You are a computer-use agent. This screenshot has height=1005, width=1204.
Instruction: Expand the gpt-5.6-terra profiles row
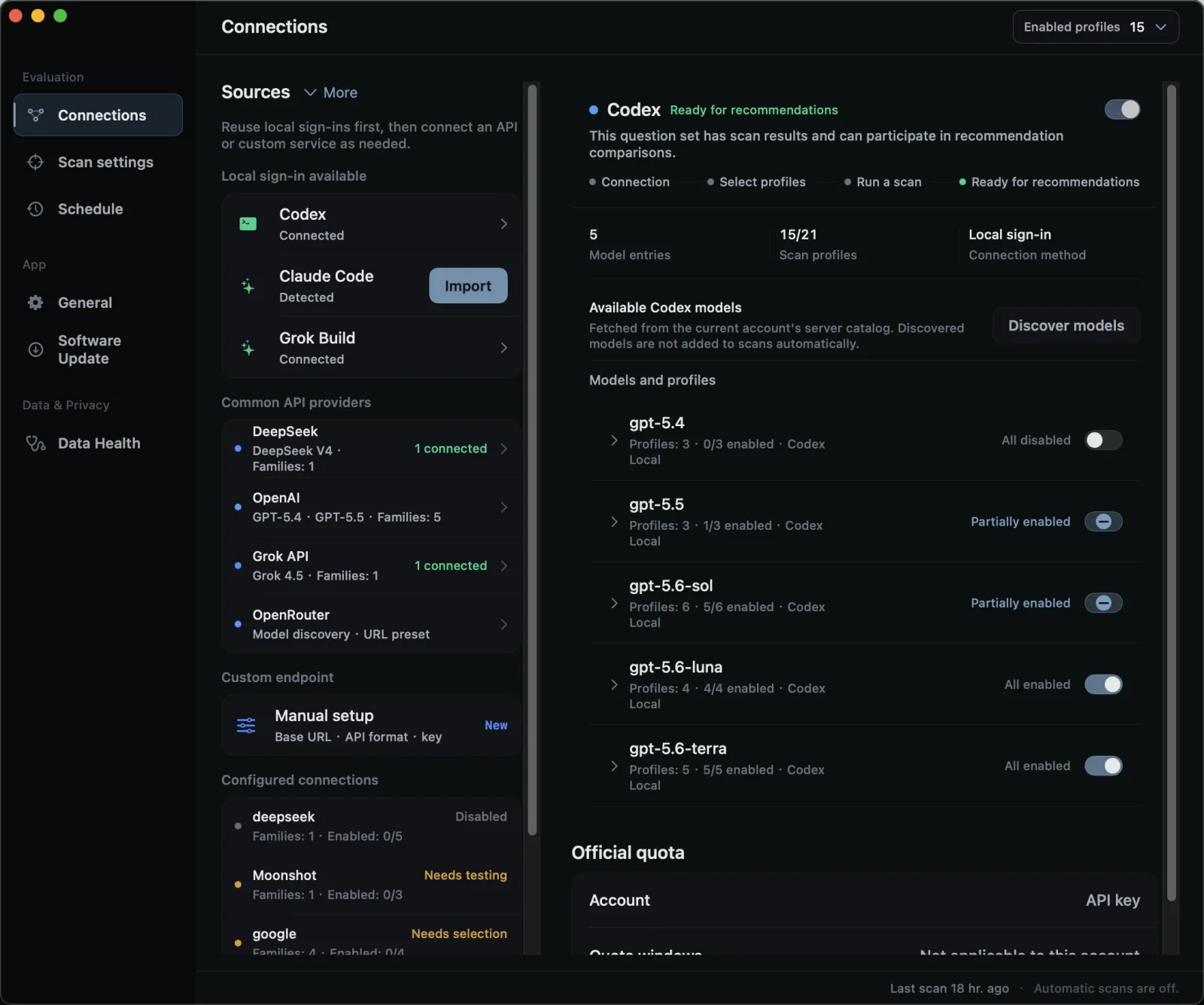614,766
